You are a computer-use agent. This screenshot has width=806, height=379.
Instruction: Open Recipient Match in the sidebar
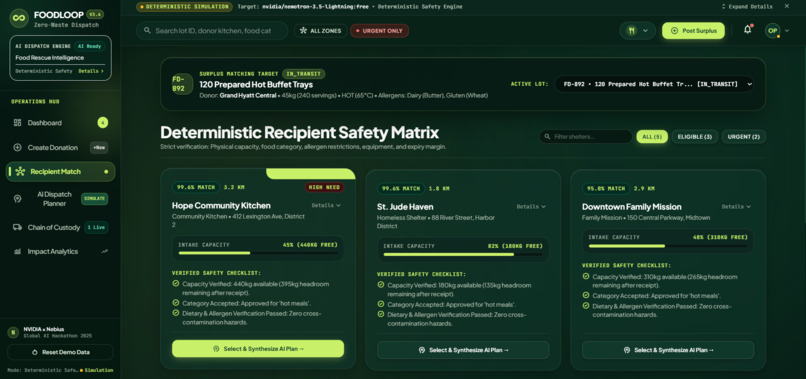pos(61,172)
